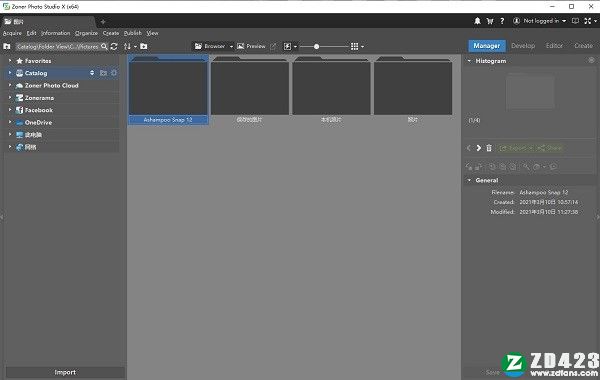Screen dimensions: 600x380
Task: Open the Not logged in account menu
Action: pyautogui.click(x=540, y=21)
